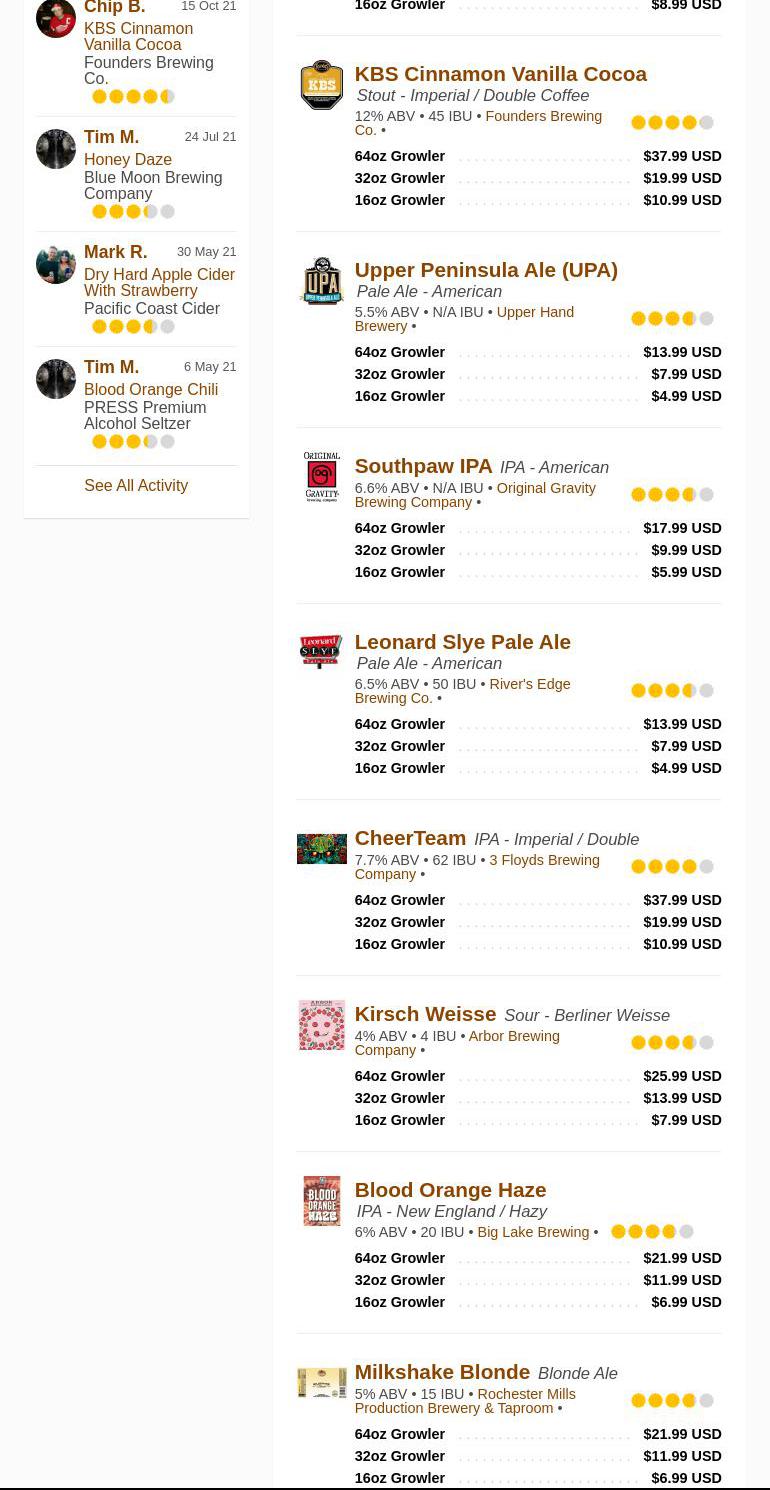Click the Blood Orange Haze label icon
The height and width of the screenshot is (1490, 770).
[x=321, y=1201]
